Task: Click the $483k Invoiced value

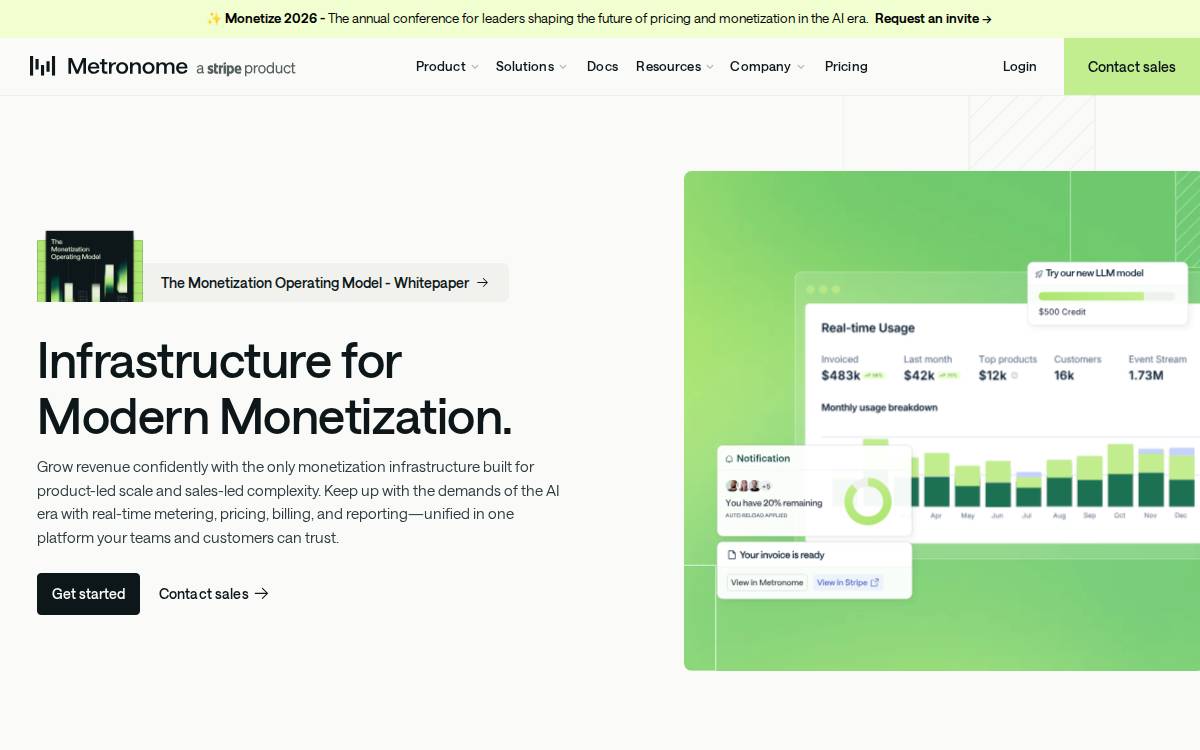Action: (x=841, y=376)
